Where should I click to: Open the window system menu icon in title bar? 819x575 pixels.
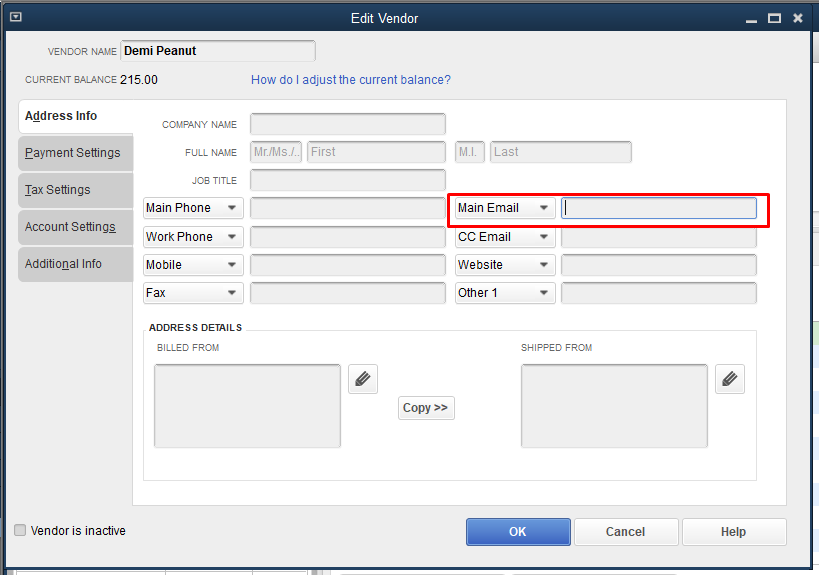(16, 17)
